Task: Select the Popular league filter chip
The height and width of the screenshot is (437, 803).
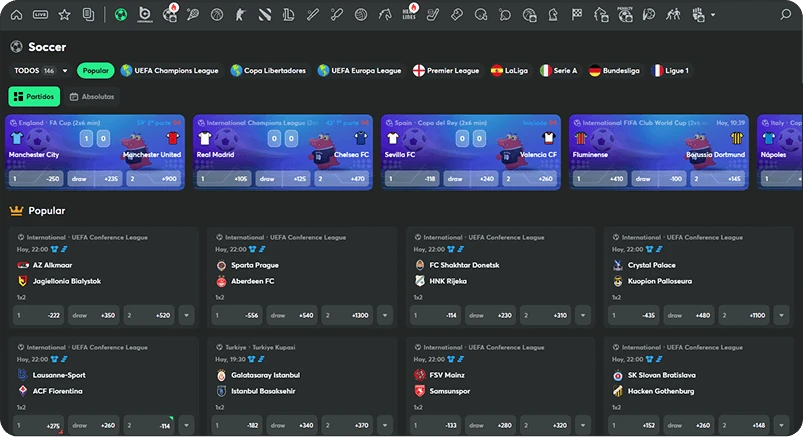Action: tap(96, 71)
